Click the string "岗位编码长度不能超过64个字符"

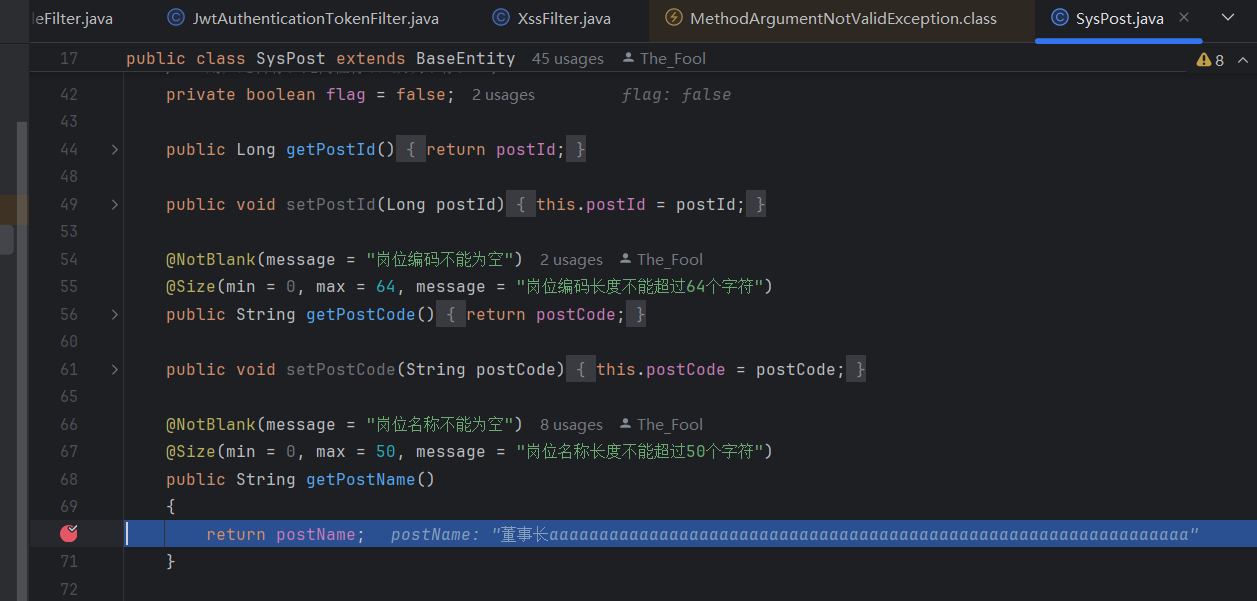pyautogui.click(x=640, y=287)
